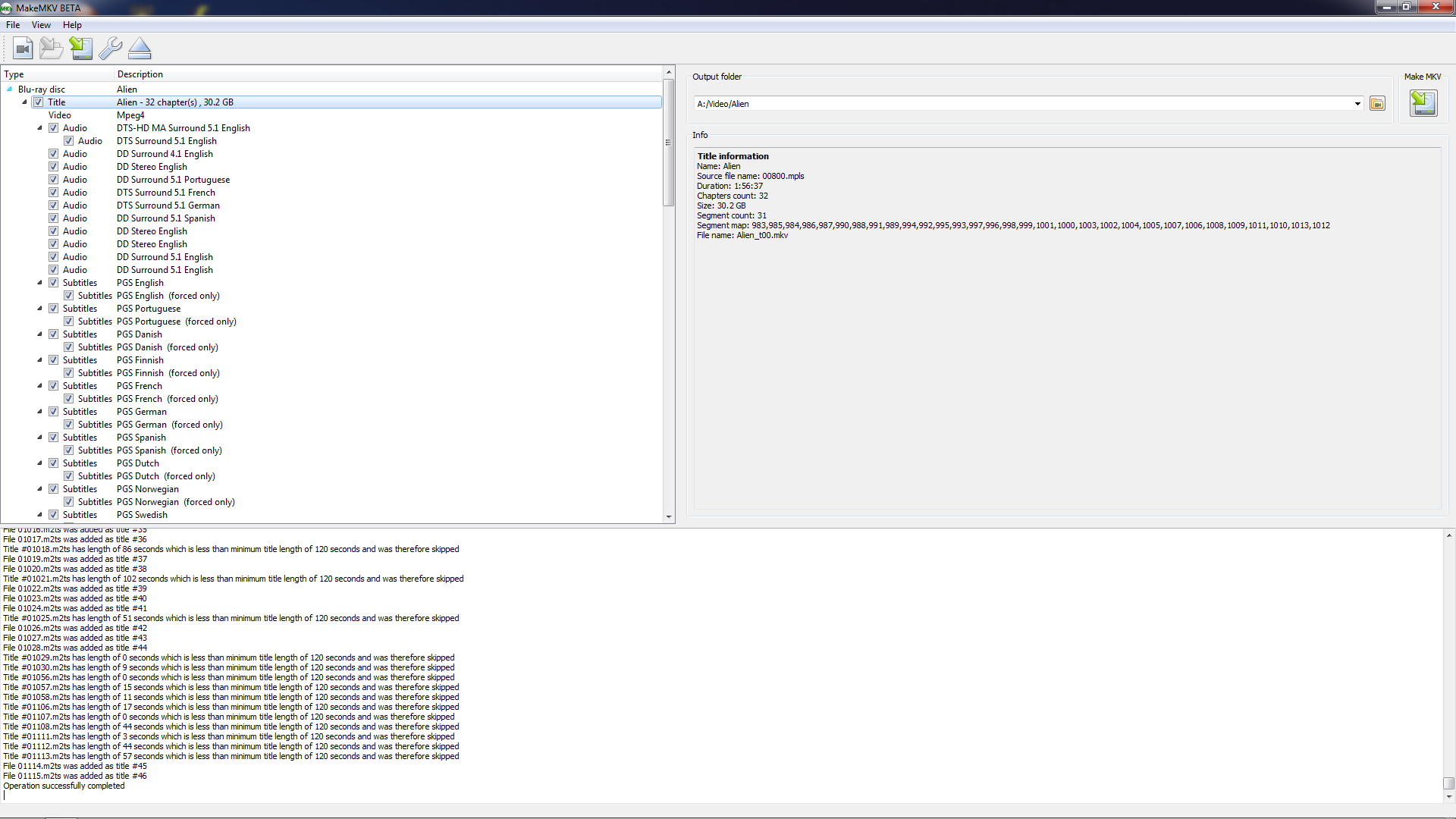Click 'Operation successfully completed' log line

(64, 786)
